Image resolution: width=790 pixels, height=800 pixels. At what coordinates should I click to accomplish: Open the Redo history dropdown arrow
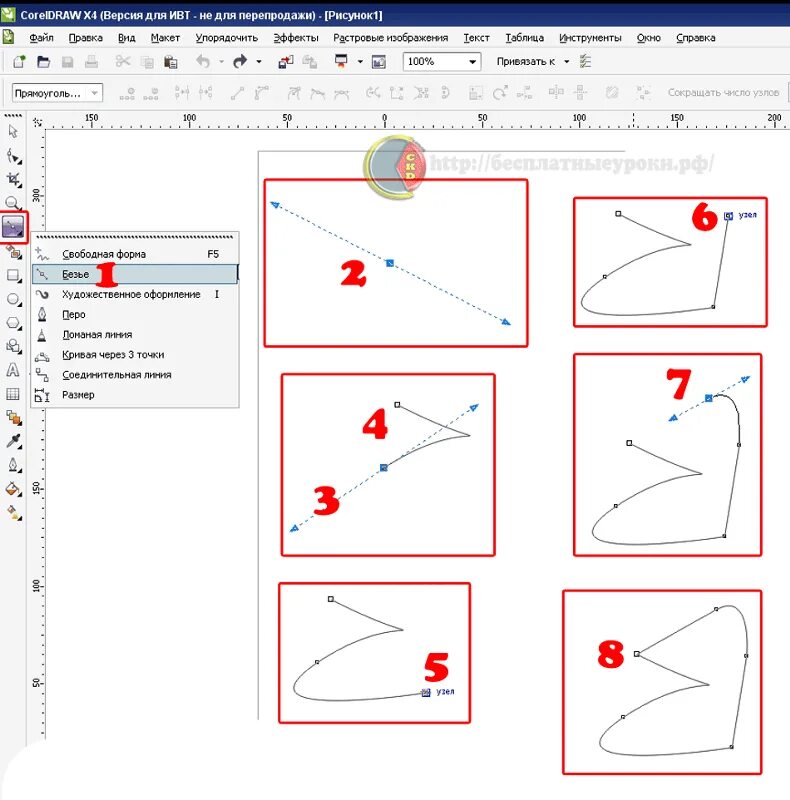(259, 62)
